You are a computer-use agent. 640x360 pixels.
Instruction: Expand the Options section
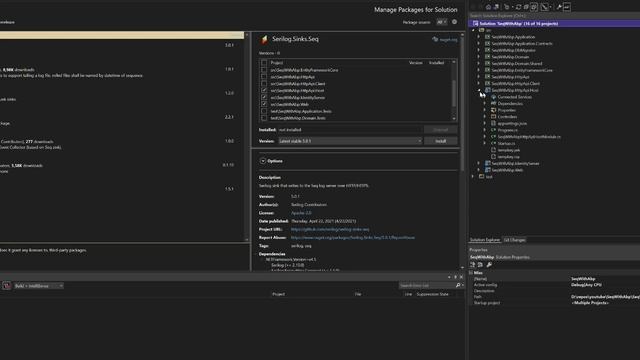263,161
